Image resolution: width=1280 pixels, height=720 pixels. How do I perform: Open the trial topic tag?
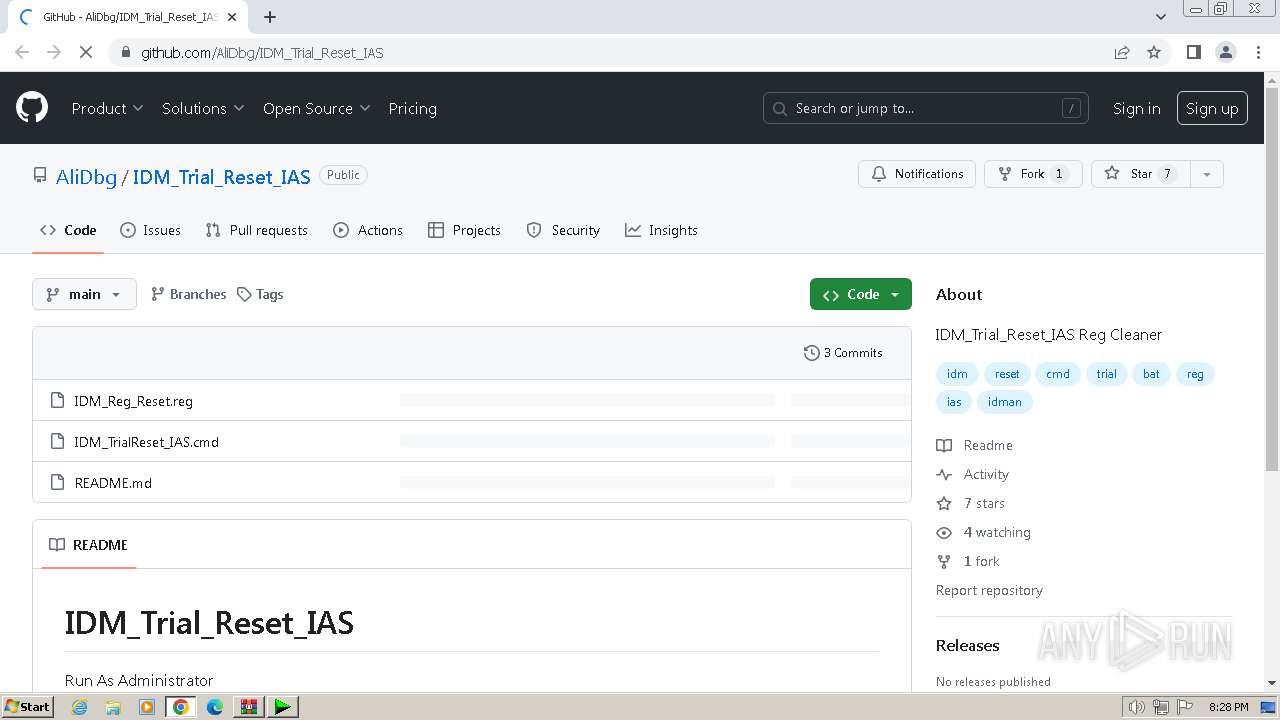1106,374
